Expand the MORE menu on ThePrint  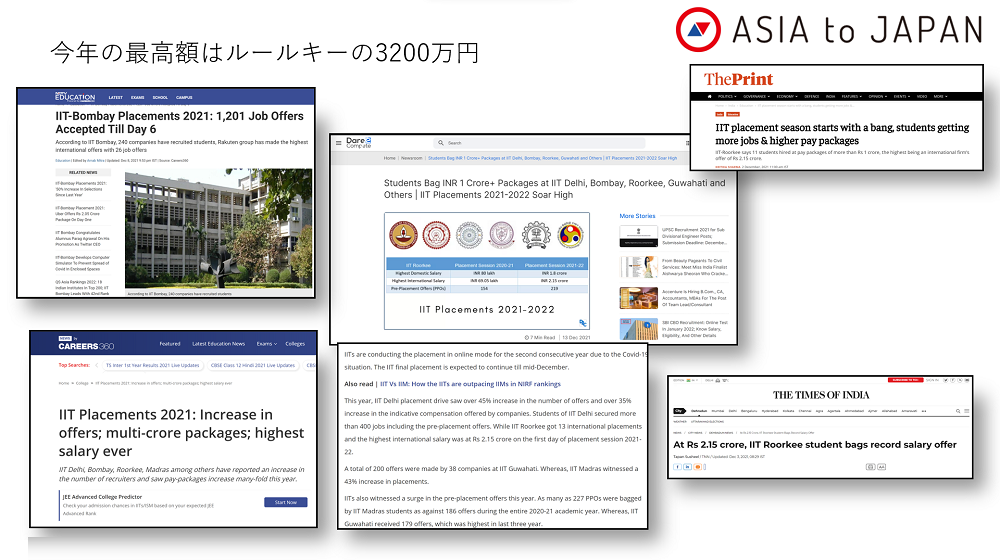point(941,96)
